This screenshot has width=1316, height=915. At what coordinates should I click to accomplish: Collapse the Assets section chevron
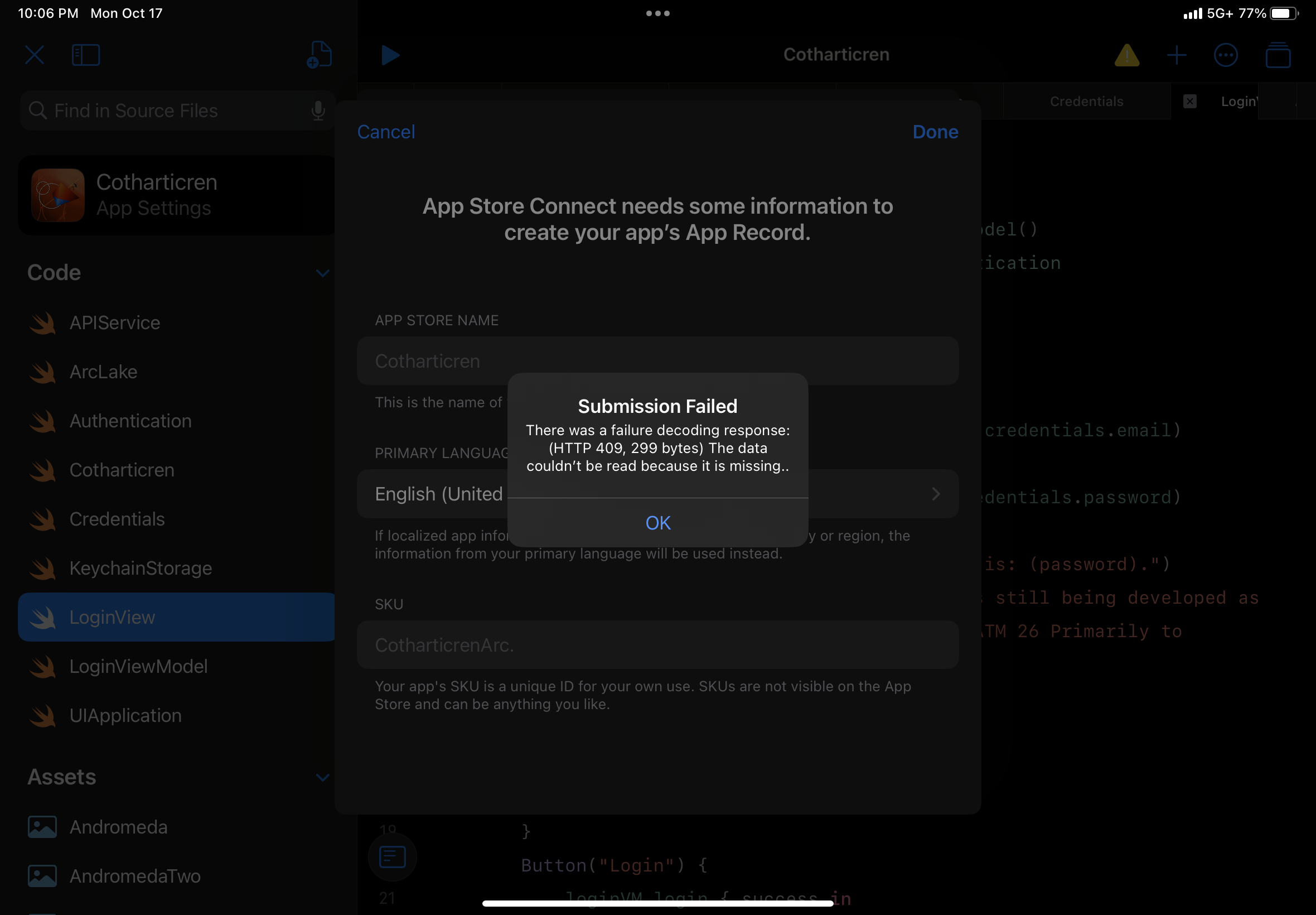pyautogui.click(x=322, y=777)
